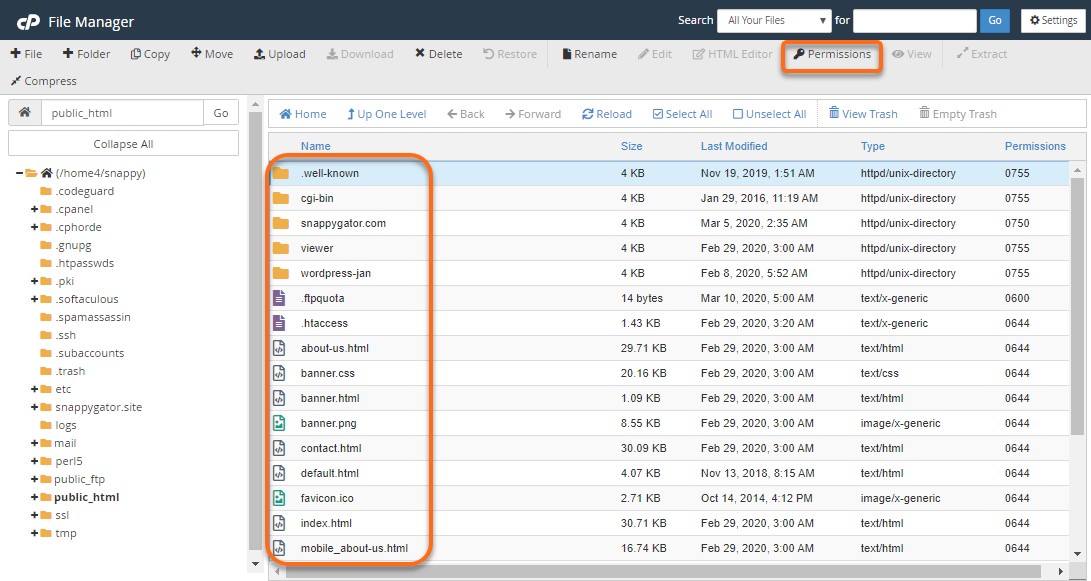Select the snappygator.com folder row

tap(669, 223)
